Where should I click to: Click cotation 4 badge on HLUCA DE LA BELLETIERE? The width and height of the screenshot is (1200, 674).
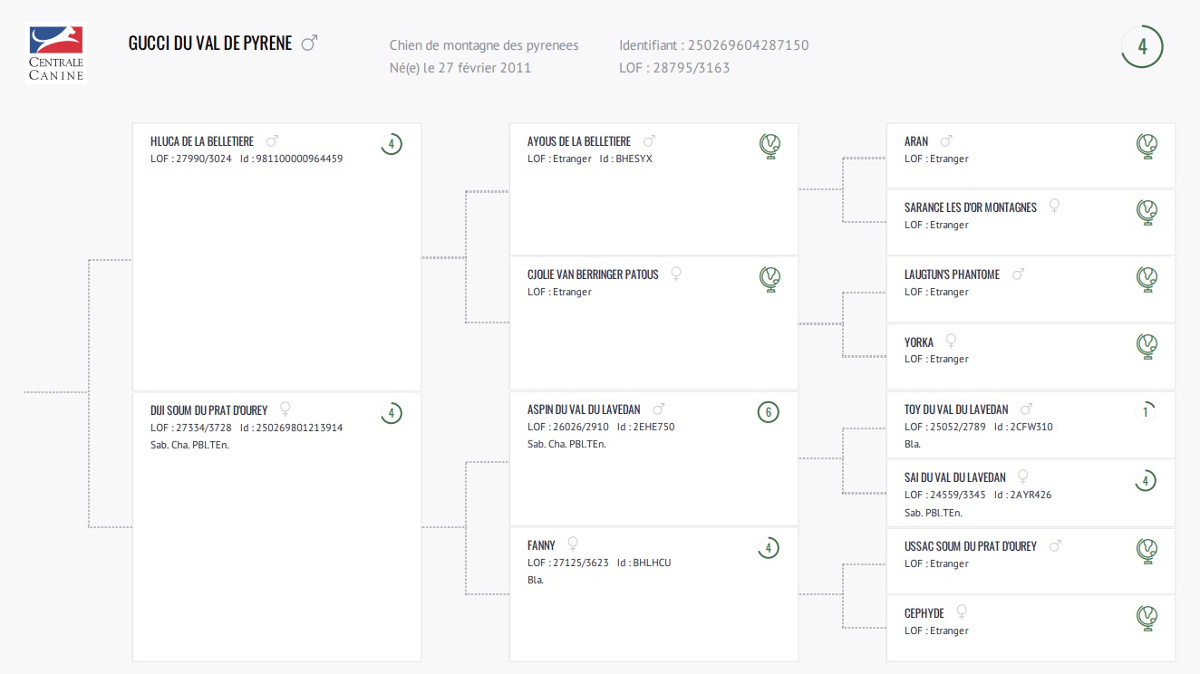[391, 144]
